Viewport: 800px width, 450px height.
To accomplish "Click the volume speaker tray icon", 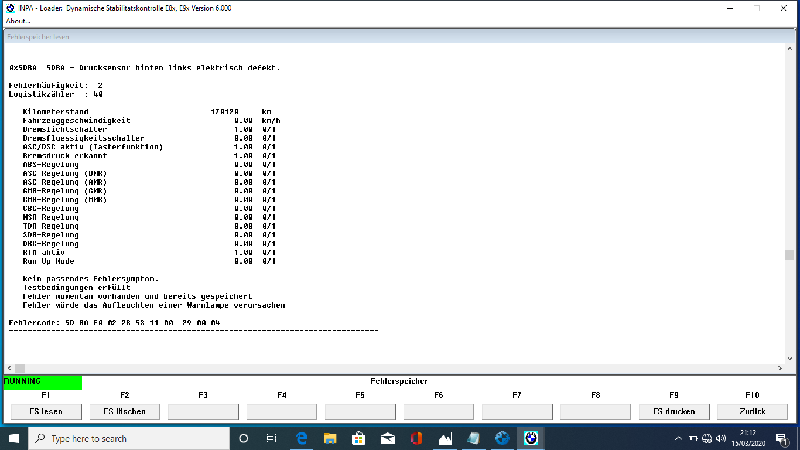I will coord(721,438).
